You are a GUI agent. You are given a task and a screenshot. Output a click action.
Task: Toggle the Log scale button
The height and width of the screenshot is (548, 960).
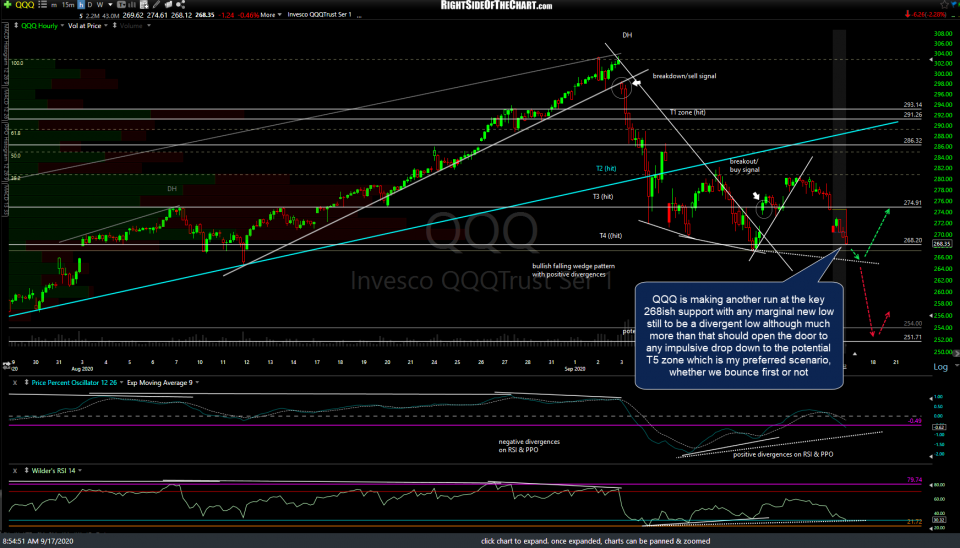(940, 367)
